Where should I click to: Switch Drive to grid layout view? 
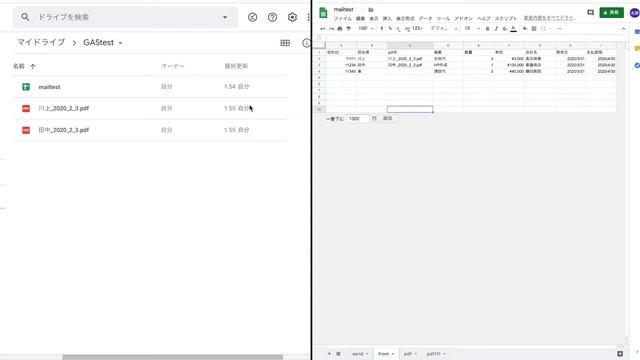(x=285, y=43)
